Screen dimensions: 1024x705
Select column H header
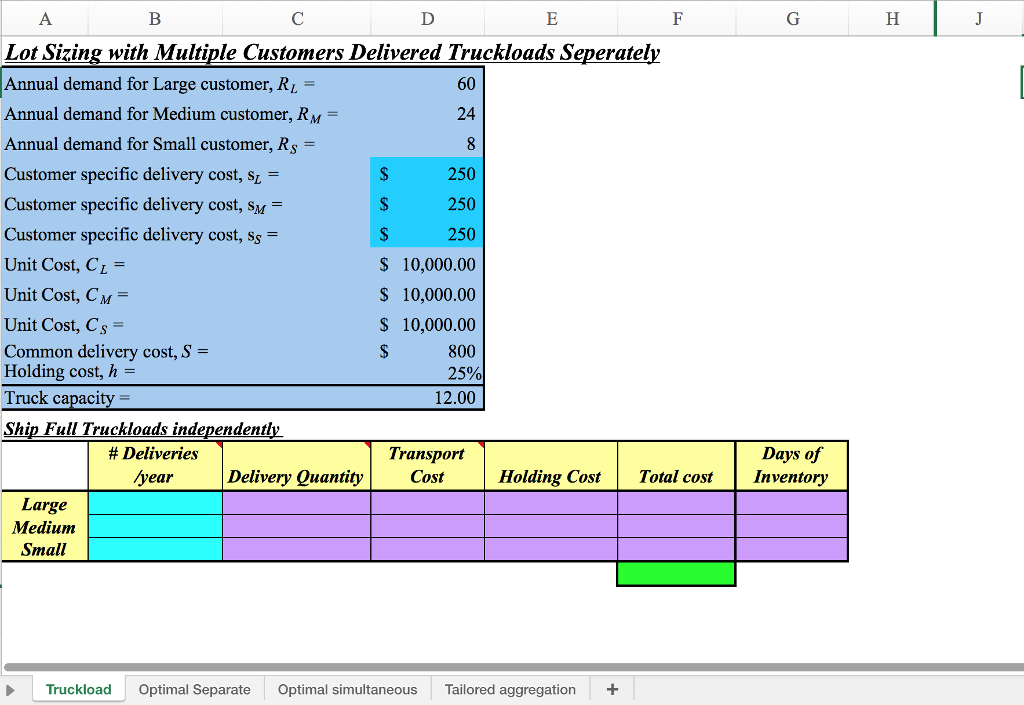[x=892, y=18]
